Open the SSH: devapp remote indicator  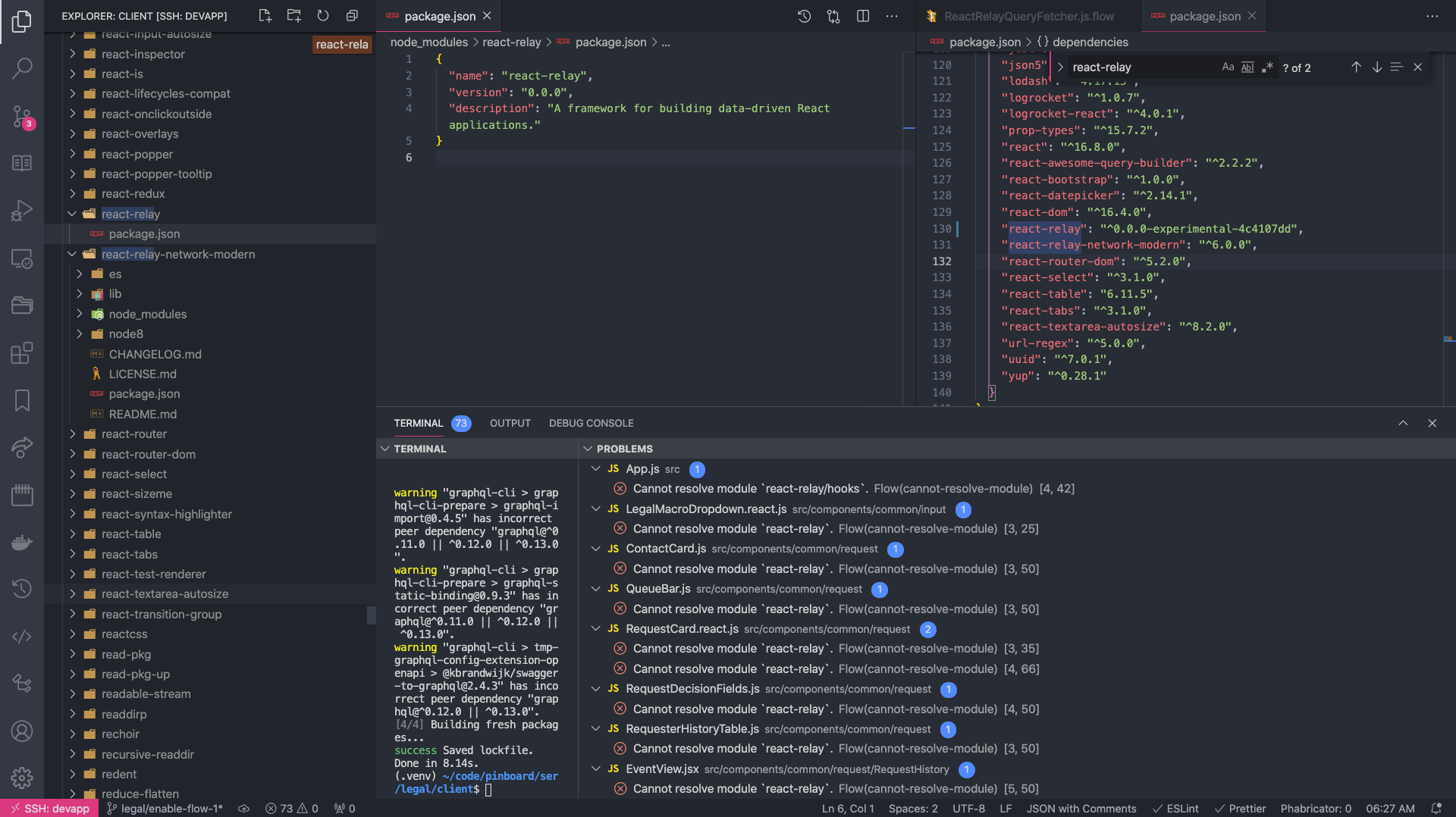tap(49, 808)
